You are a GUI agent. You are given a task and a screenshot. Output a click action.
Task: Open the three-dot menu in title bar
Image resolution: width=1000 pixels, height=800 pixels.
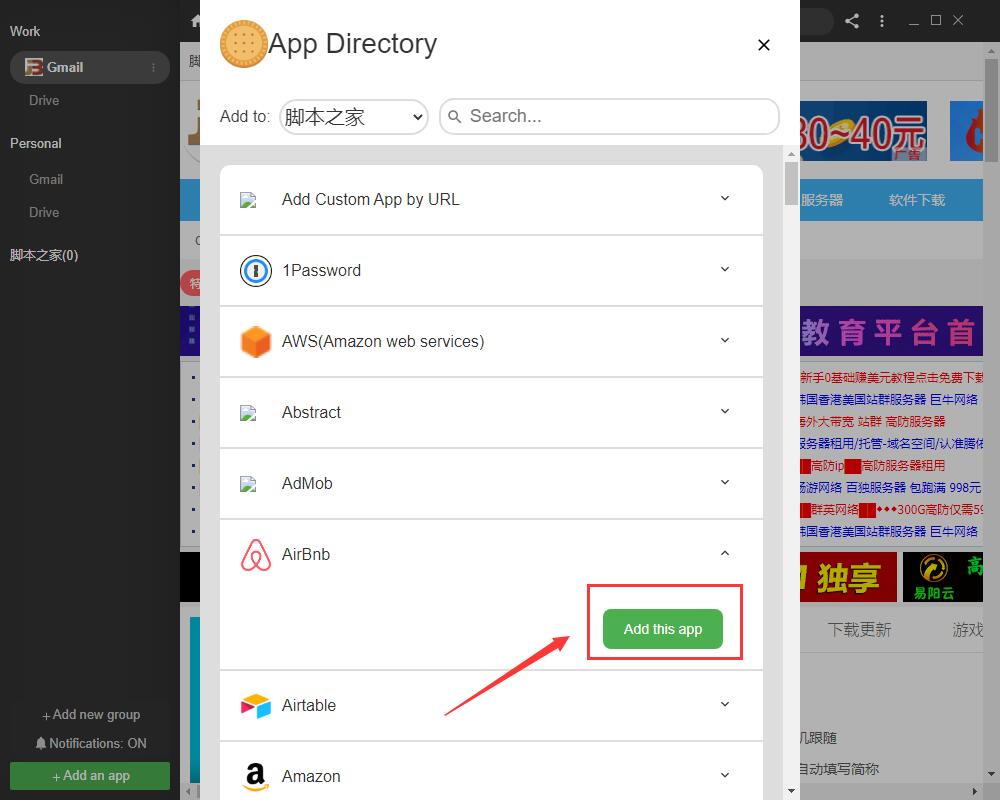pyautogui.click(x=881, y=21)
